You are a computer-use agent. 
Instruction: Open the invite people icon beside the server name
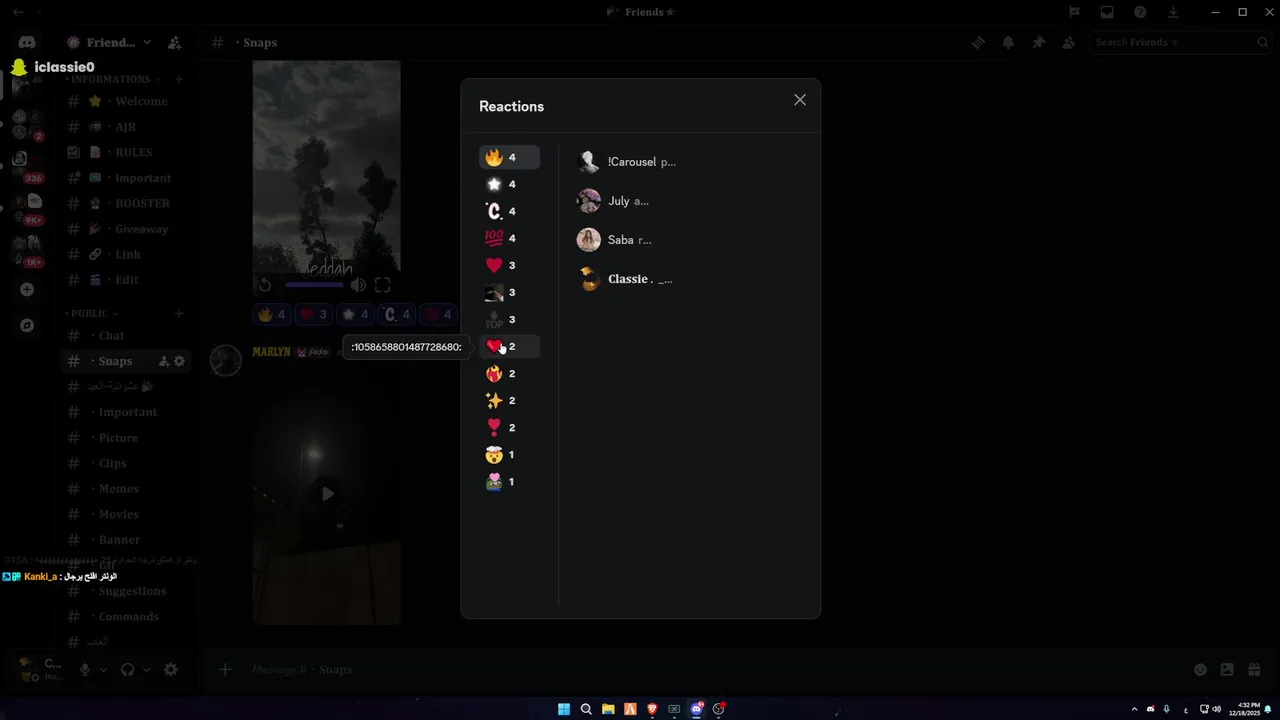click(x=175, y=42)
